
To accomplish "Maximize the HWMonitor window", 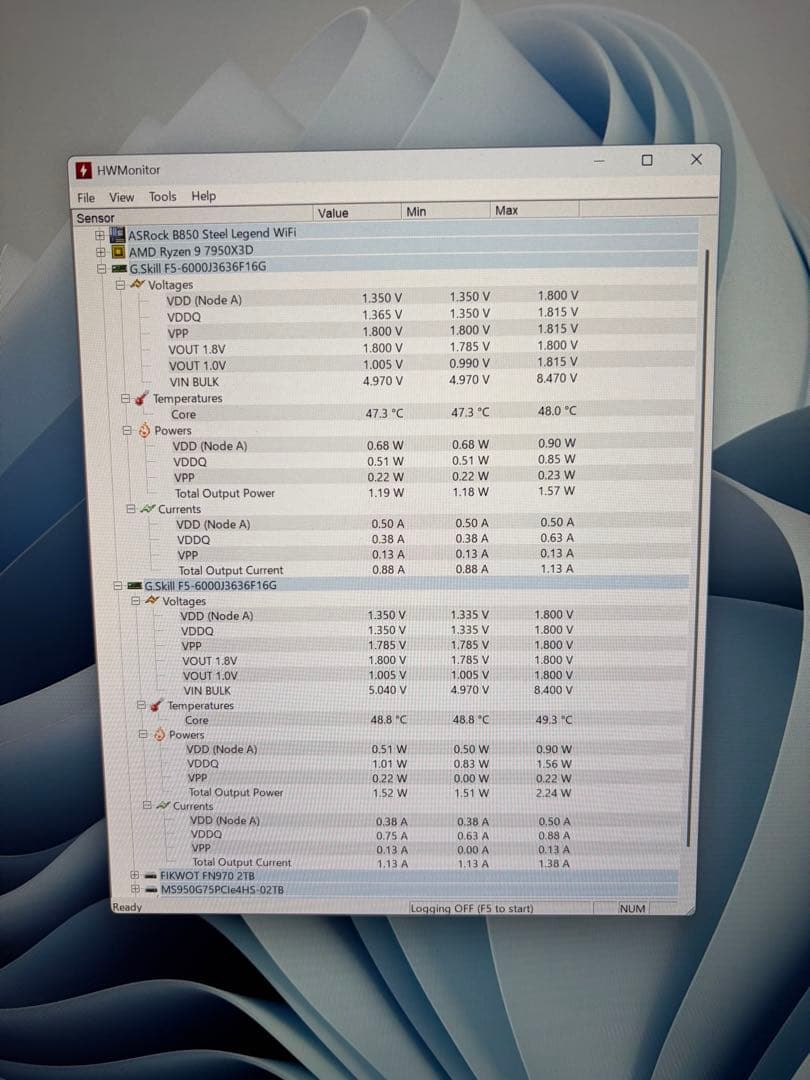I will [647, 160].
